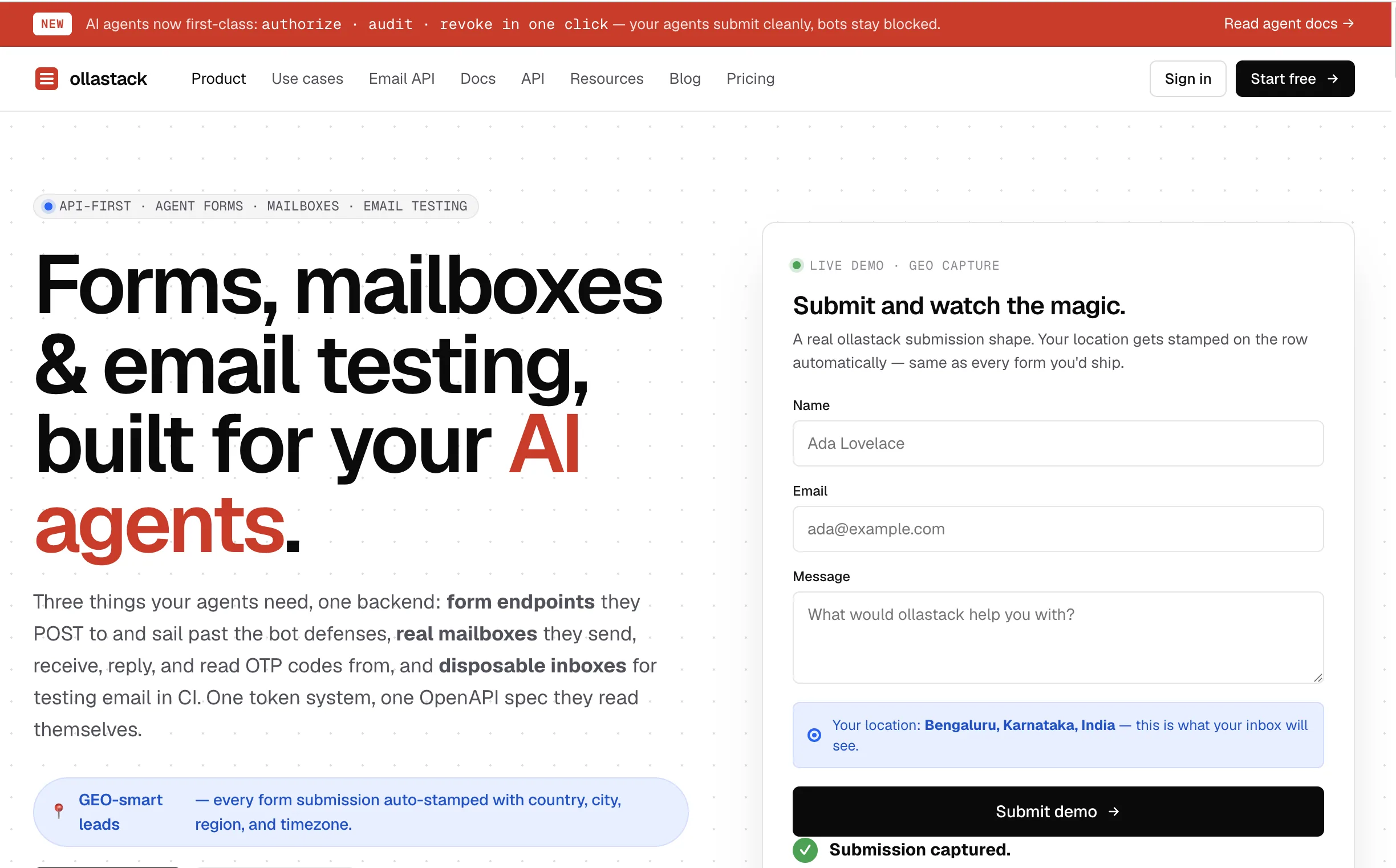
Task: Open the Docs nav link
Action: [x=477, y=79]
